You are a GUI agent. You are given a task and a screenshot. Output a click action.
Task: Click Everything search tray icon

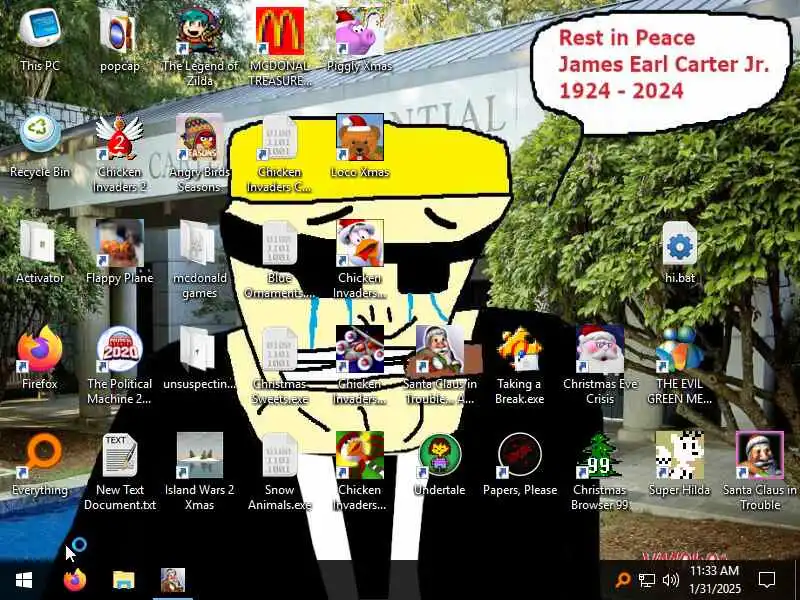pos(622,580)
